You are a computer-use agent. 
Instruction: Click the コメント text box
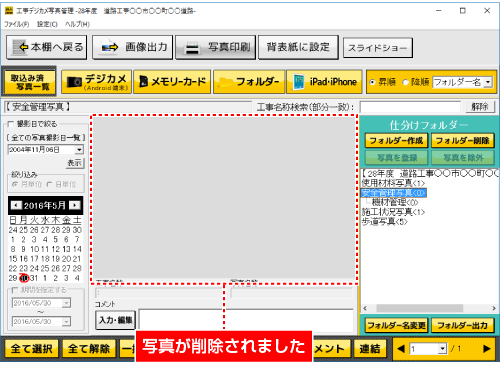click(x=246, y=320)
